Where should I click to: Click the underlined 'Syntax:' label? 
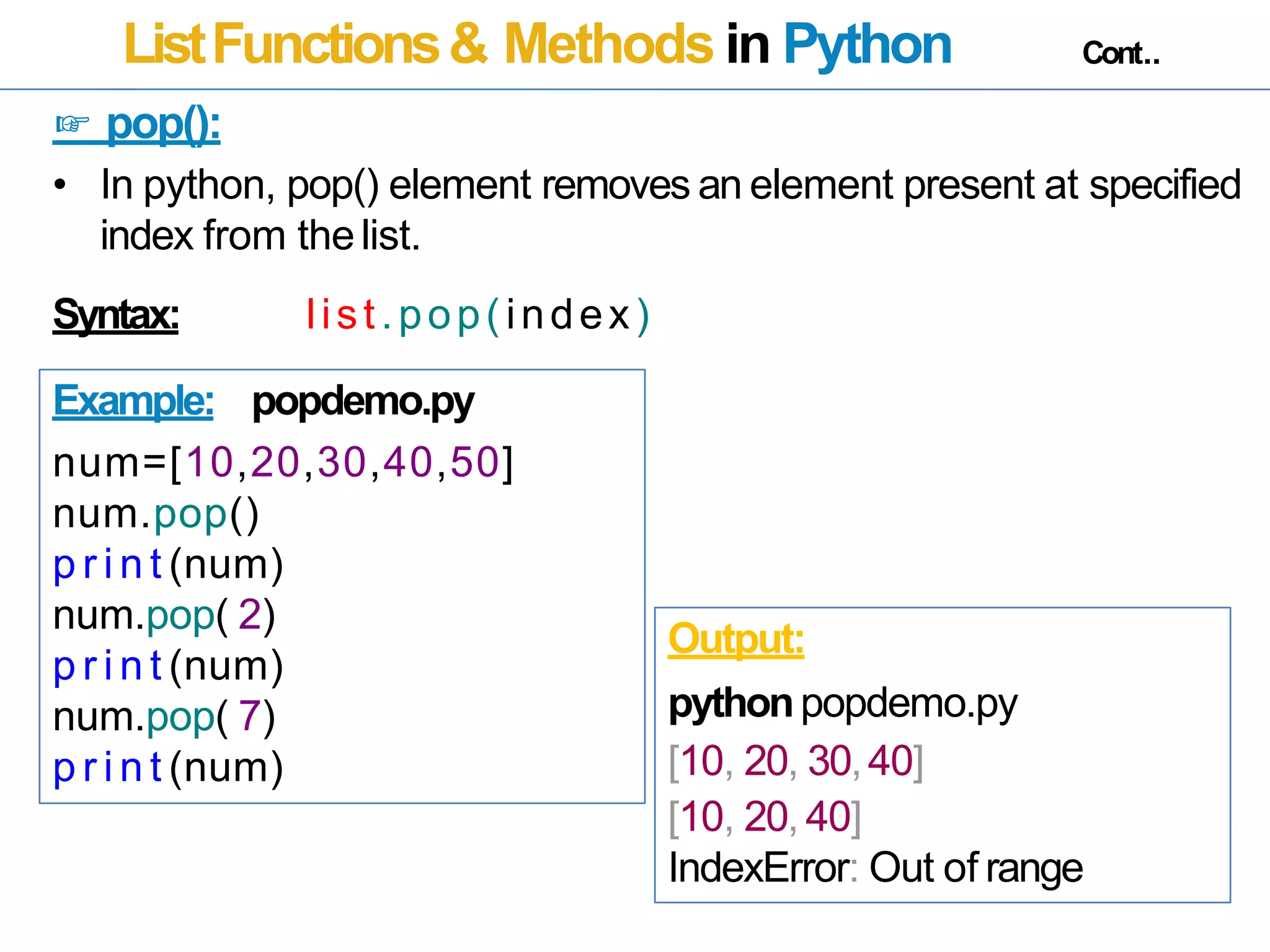[116, 315]
